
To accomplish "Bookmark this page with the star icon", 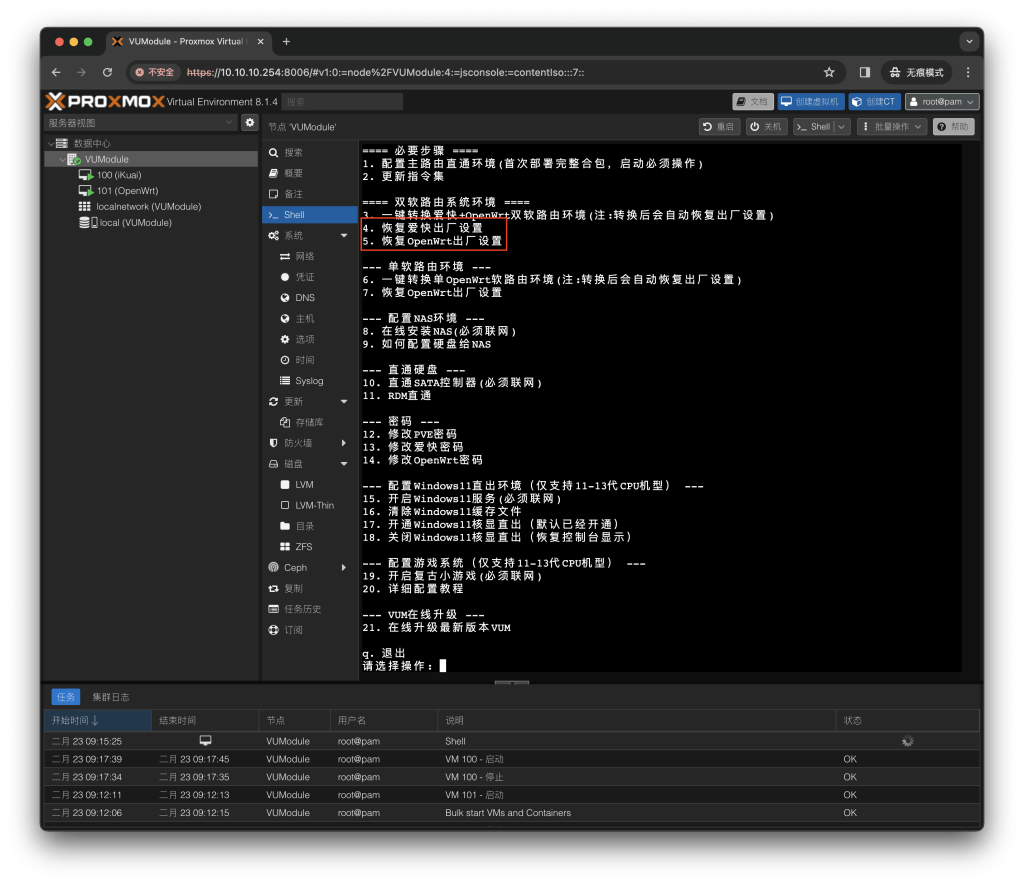I will point(828,72).
